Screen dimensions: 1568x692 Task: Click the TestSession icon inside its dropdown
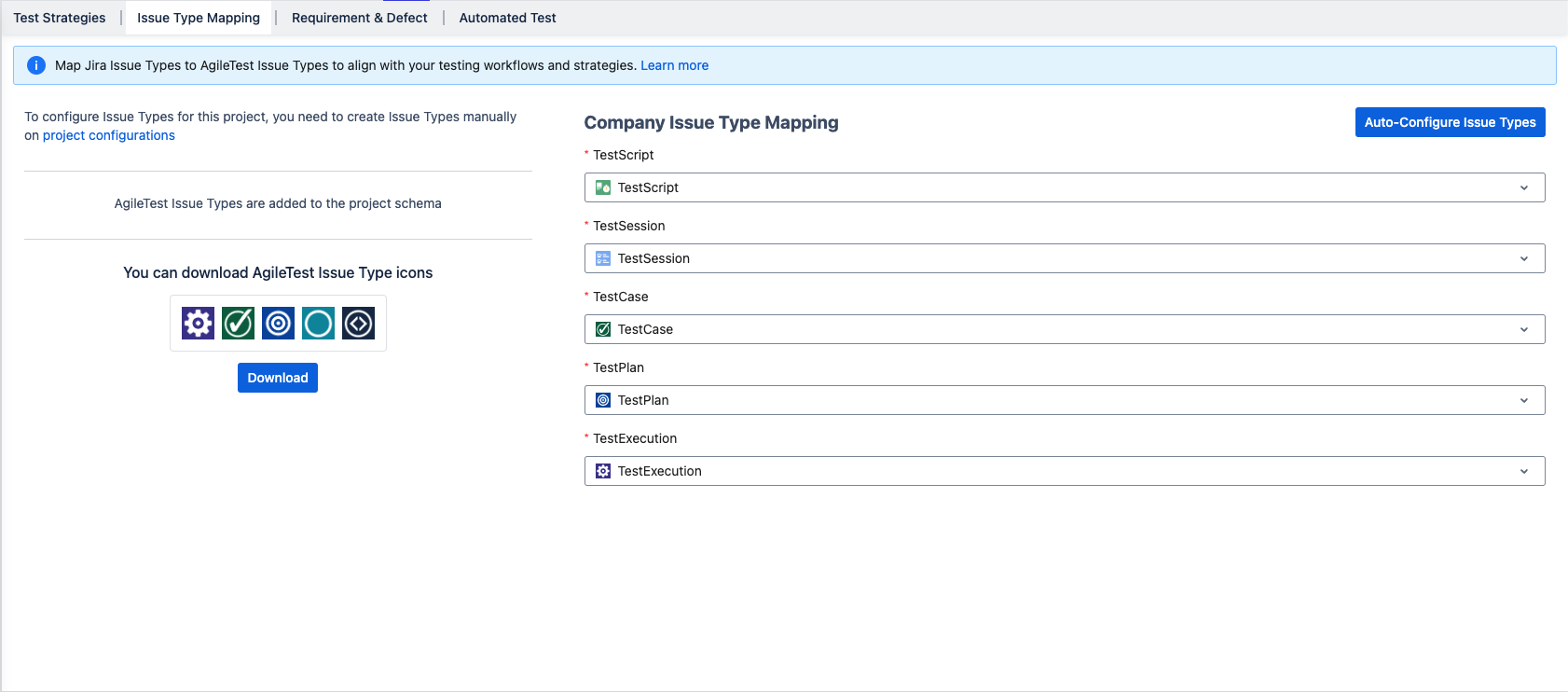603,258
